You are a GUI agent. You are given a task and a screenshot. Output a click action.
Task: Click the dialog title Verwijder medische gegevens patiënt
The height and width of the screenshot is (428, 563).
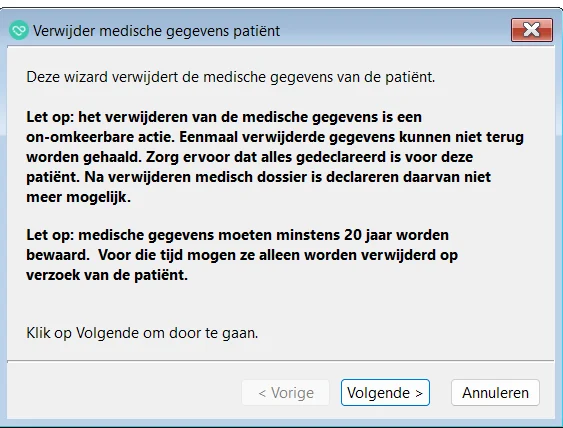(x=157, y=31)
